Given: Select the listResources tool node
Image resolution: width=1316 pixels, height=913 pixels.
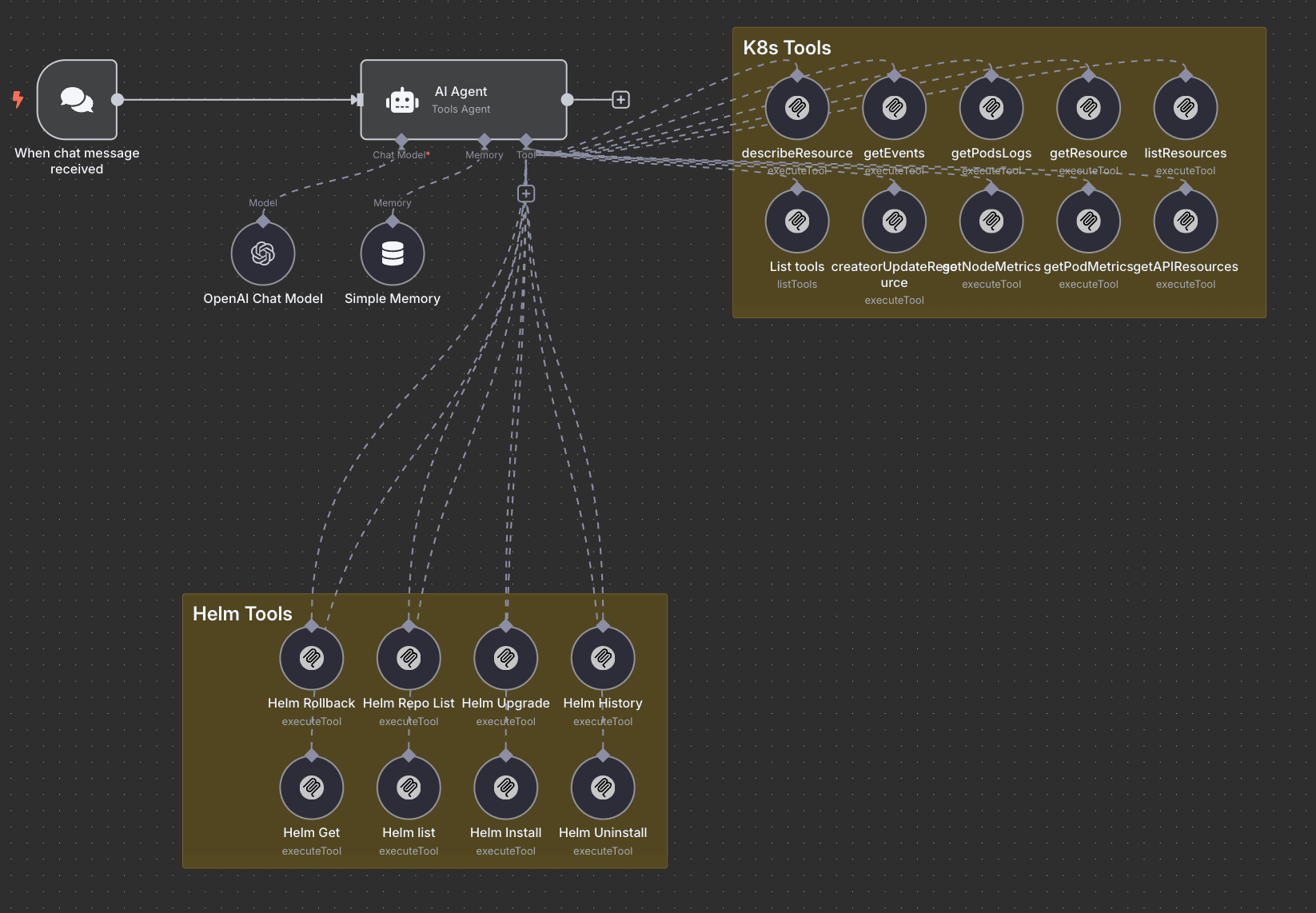Looking at the screenshot, I should pyautogui.click(x=1186, y=108).
